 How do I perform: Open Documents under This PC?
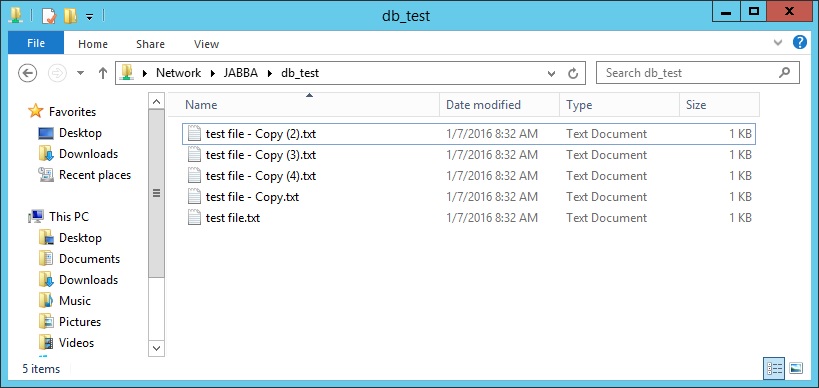89,259
